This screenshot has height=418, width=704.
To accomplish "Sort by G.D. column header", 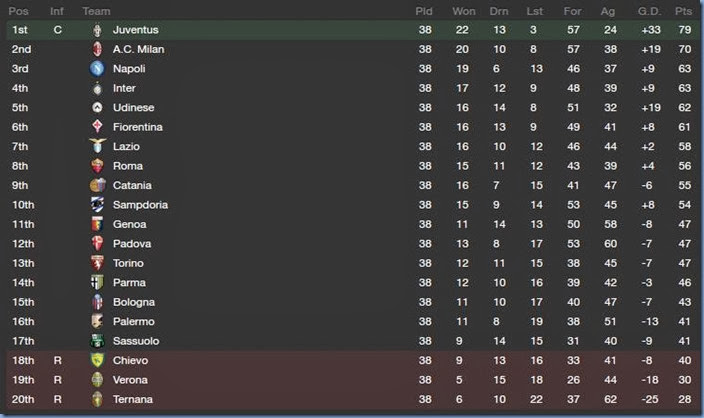I will [x=646, y=11].
